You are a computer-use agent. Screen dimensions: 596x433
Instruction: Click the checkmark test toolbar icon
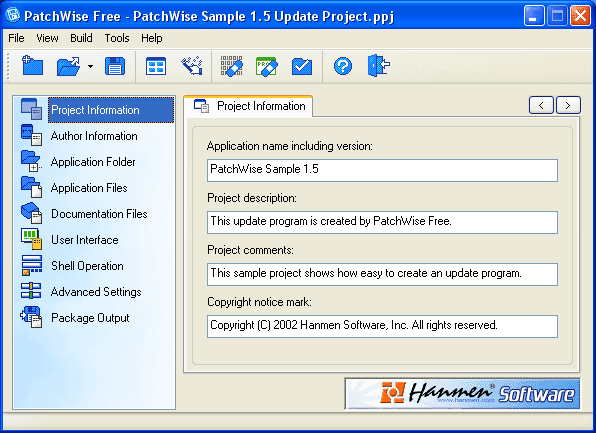pyautogui.click(x=302, y=67)
